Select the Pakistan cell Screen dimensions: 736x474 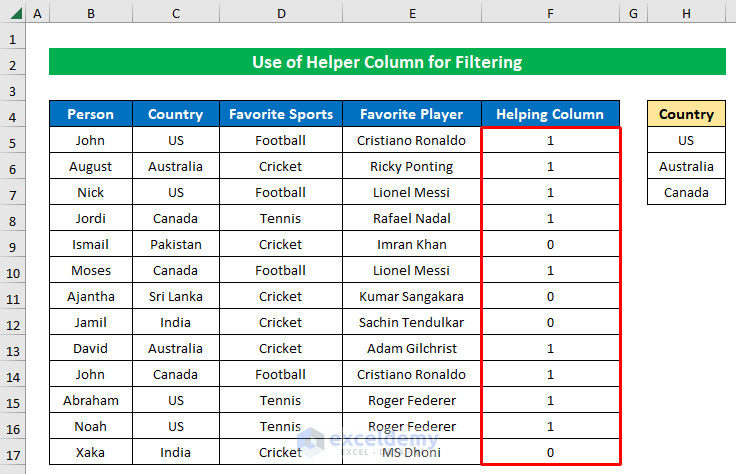coord(175,244)
